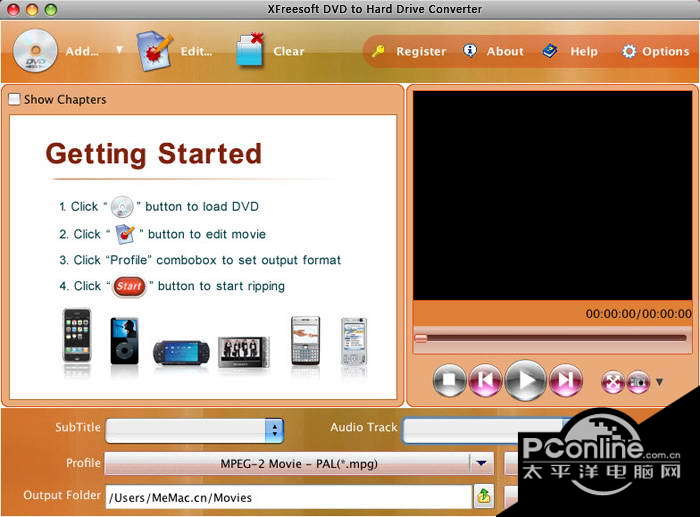
Task: Click the Add DVD disc icon
Action: (x=35, y=51)
